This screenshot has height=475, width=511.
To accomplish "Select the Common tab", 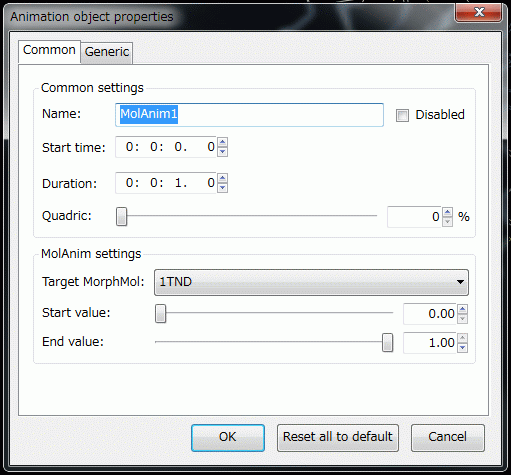I will click(x=49, y=51).
